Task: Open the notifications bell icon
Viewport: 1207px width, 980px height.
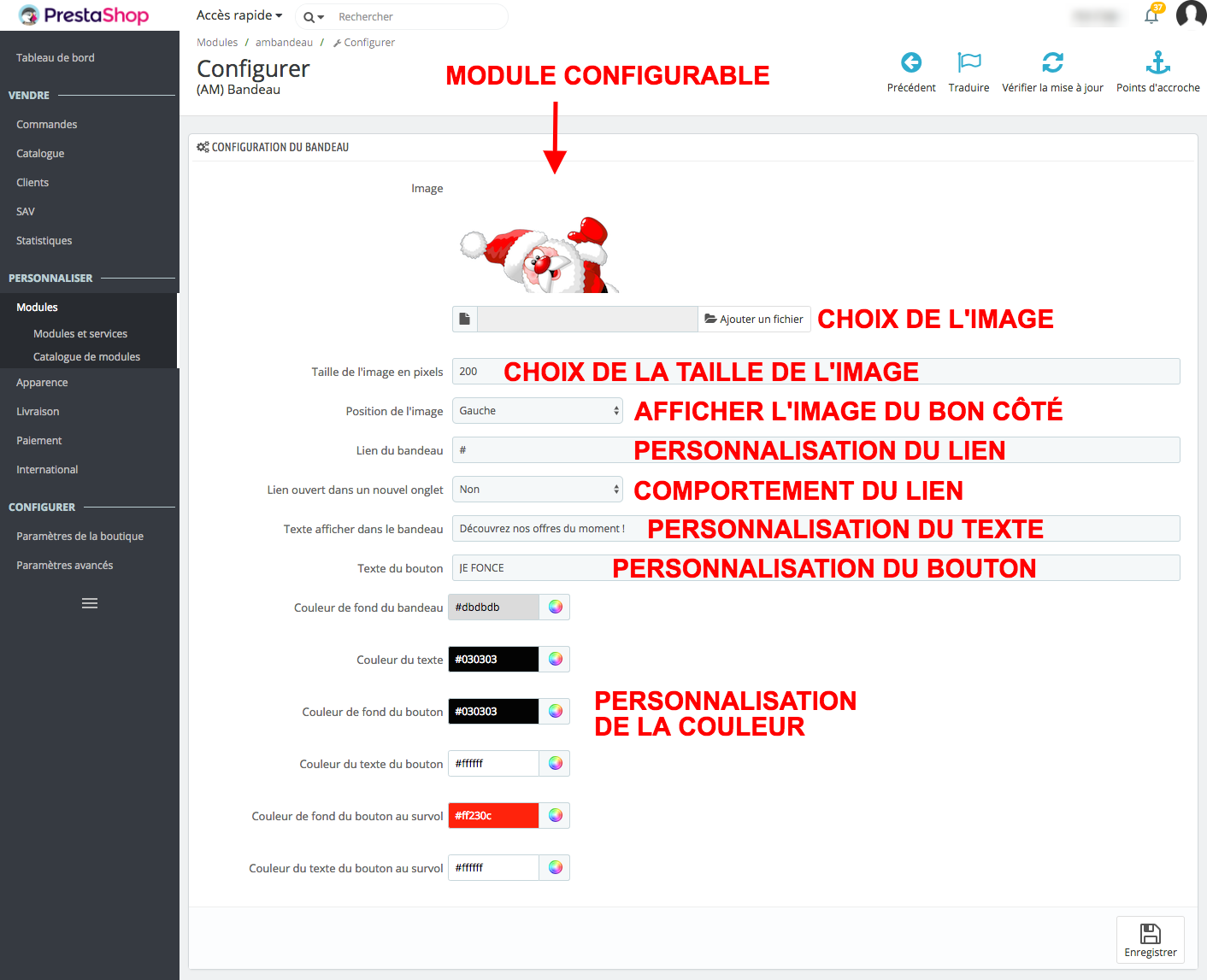Action: coord(1151,16)
